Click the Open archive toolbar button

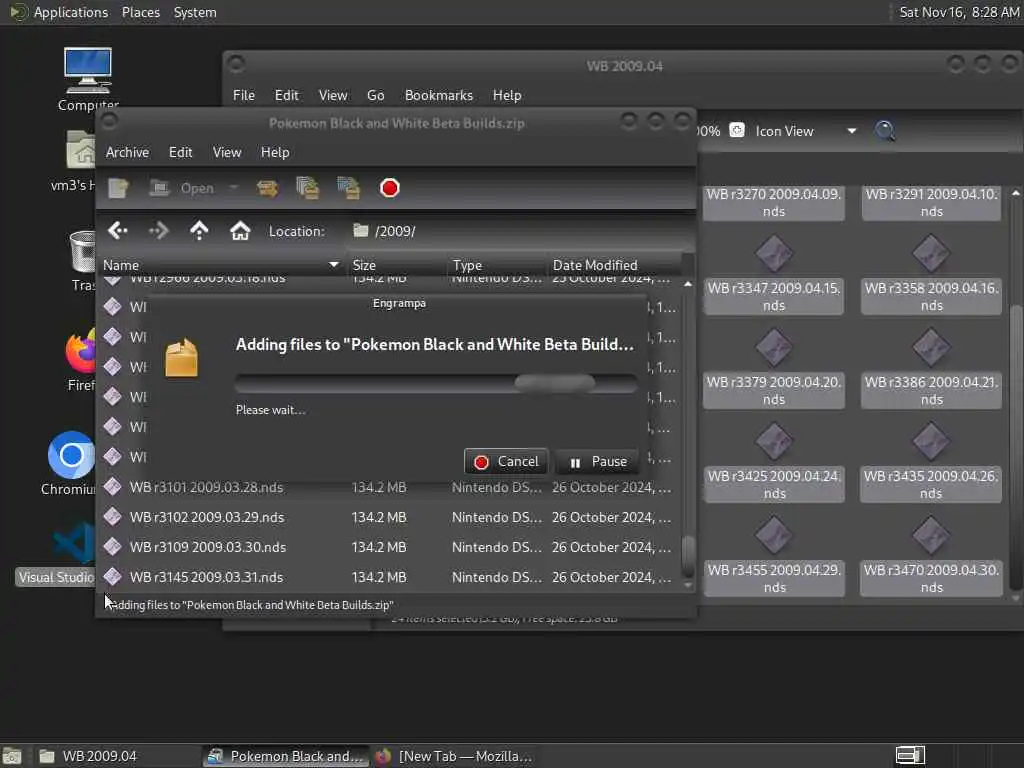point(181,188)
